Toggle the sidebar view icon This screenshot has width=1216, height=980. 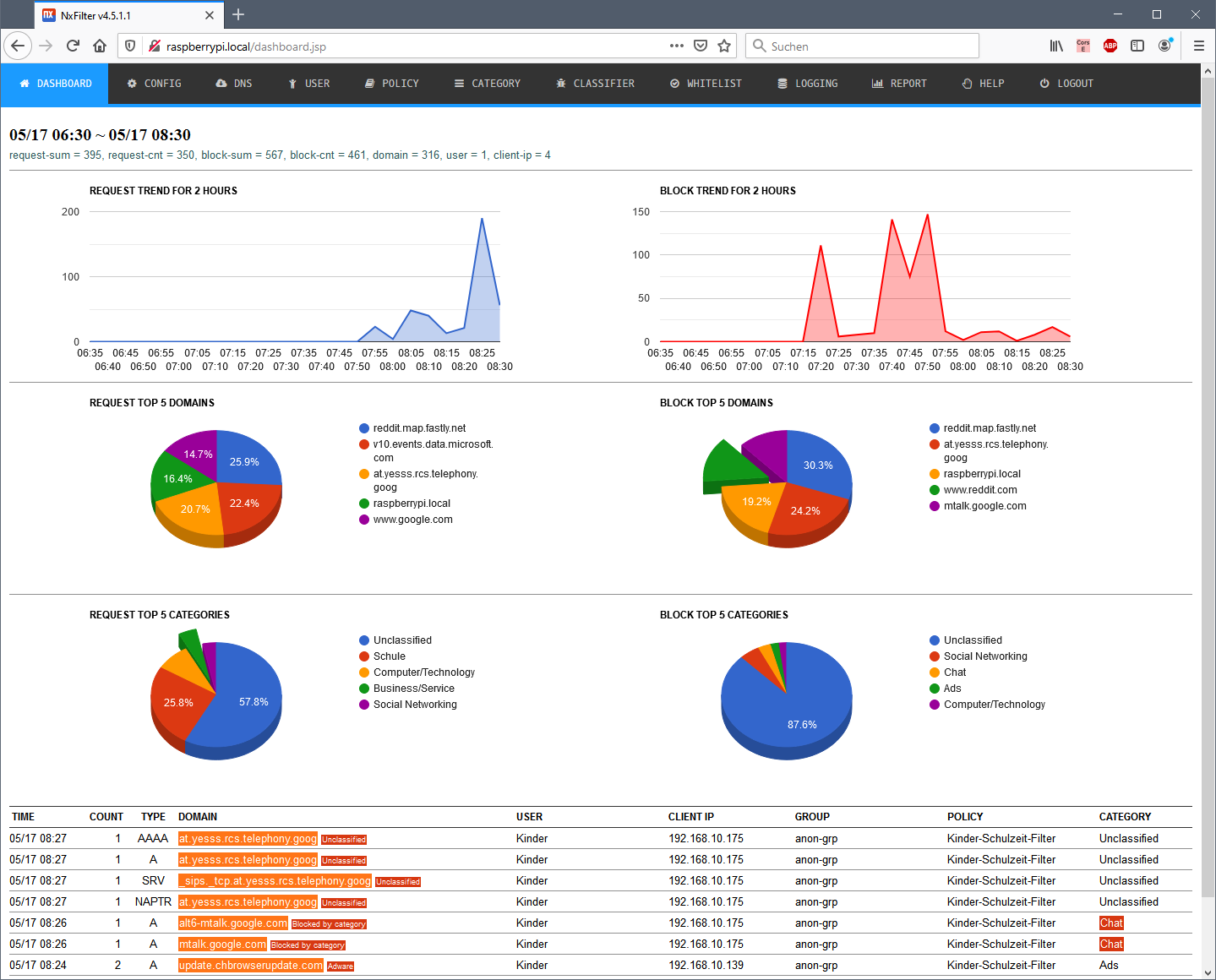pos(1137,46)
